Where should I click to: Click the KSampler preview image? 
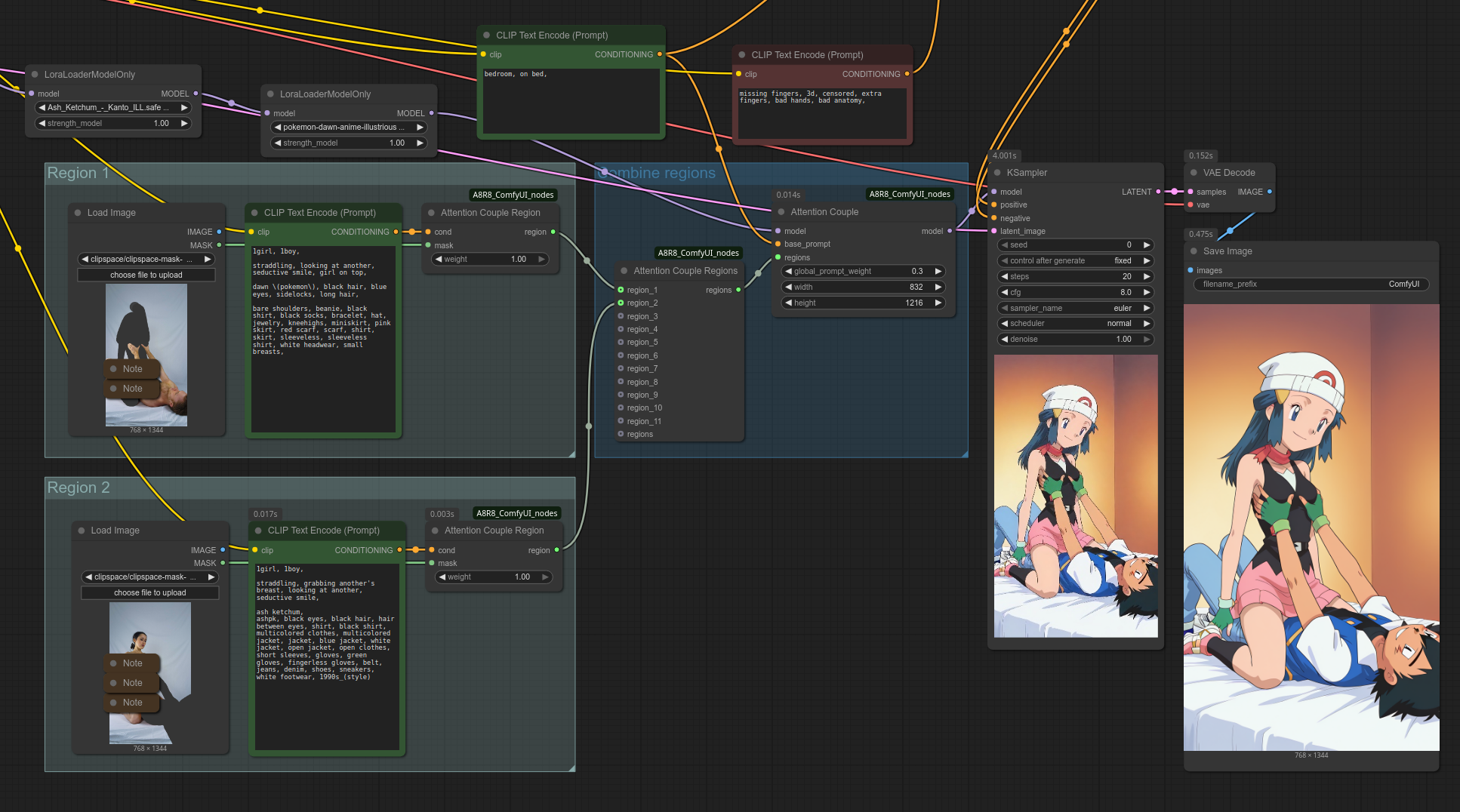[x=1076, y=496]
